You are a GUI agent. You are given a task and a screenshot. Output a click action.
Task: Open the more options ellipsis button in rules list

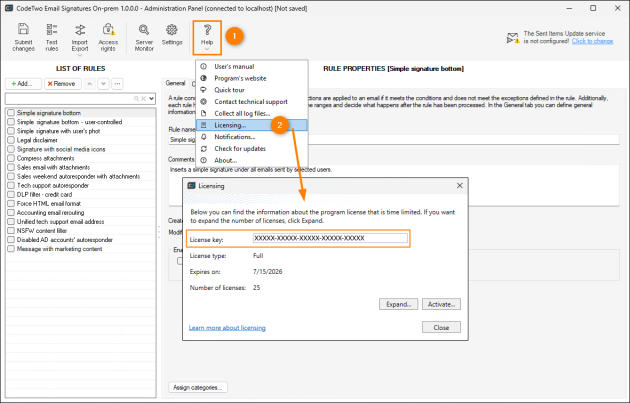117,84
